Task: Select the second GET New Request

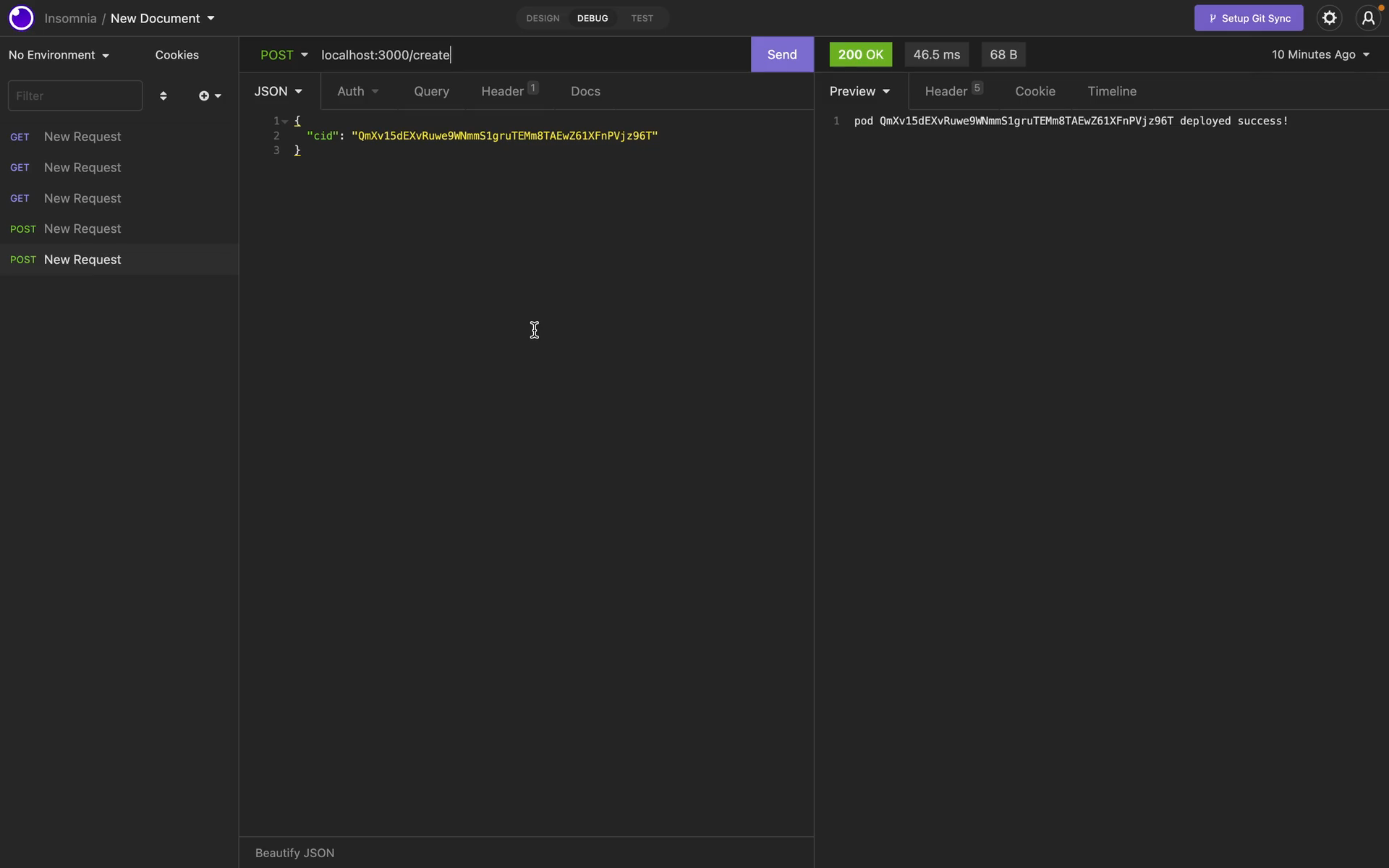Action: 119,168
